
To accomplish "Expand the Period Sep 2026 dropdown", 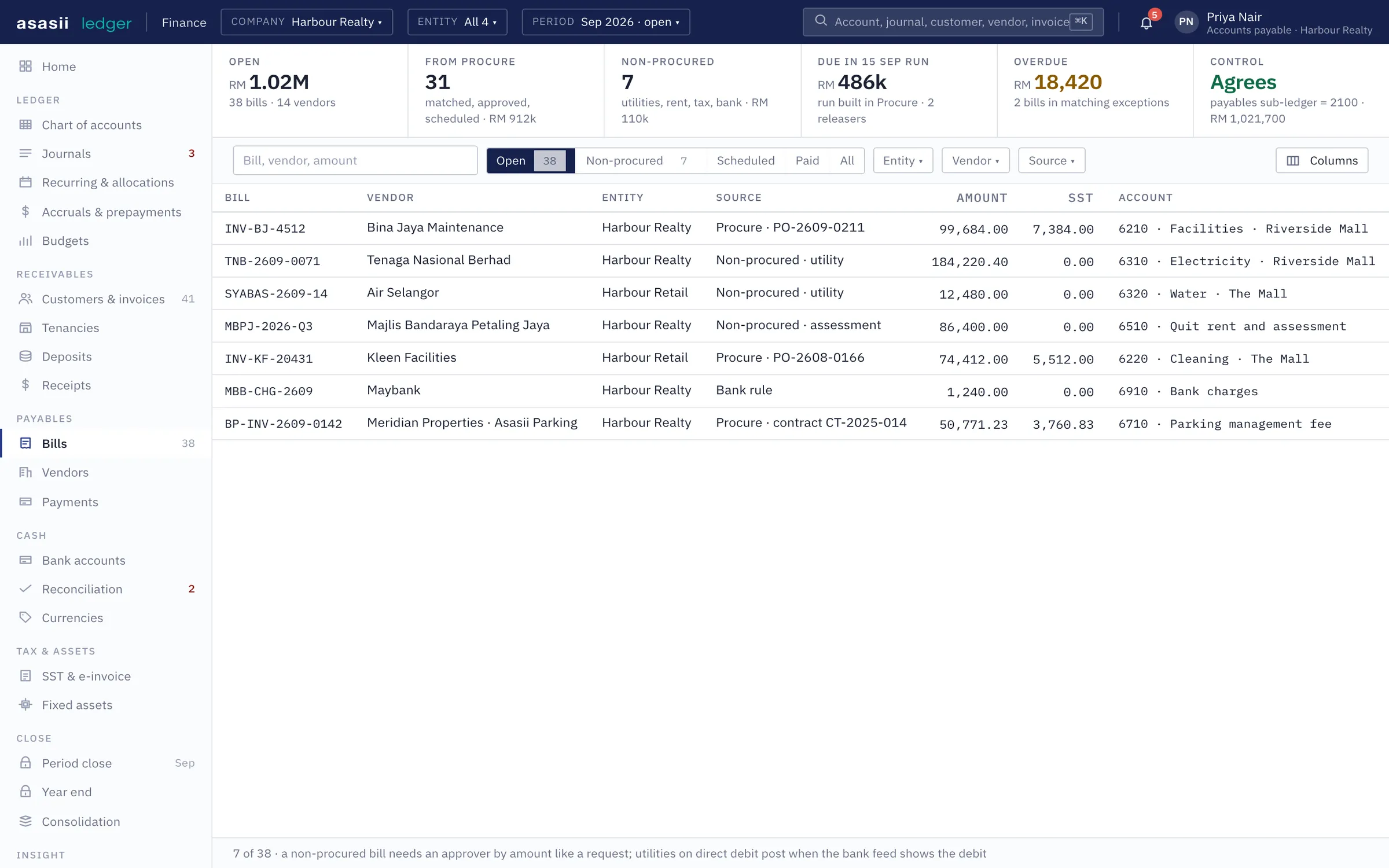I will [x=606, y=22].
